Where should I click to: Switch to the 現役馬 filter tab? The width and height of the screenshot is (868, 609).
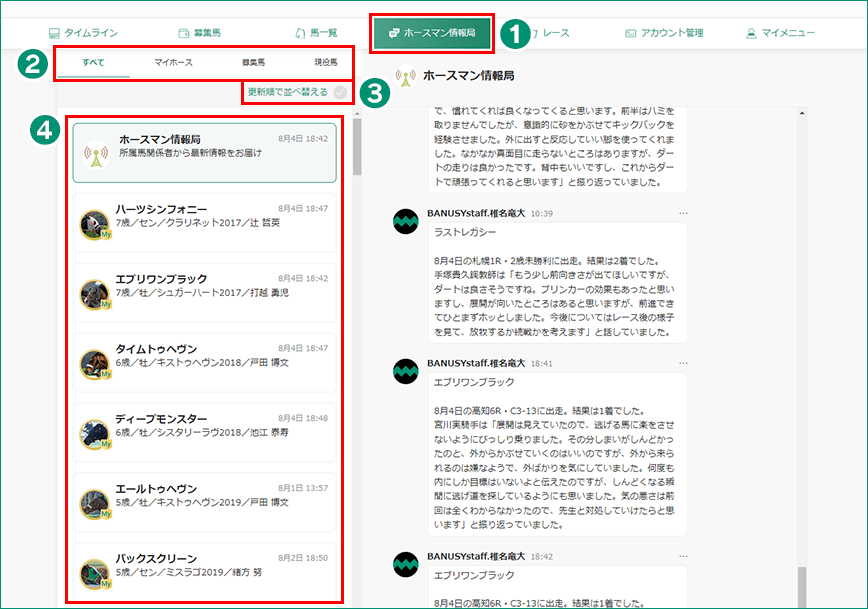[326, 63]
